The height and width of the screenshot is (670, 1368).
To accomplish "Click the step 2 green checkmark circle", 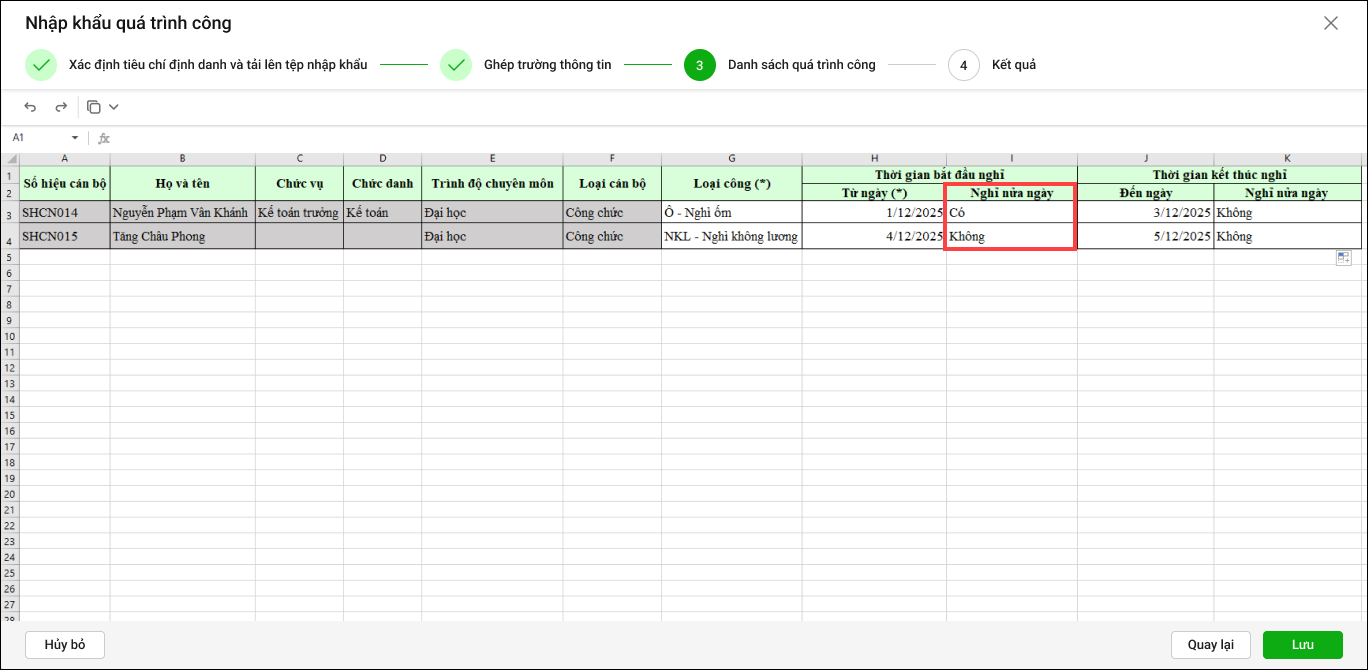I will click(x=456, y=65).
